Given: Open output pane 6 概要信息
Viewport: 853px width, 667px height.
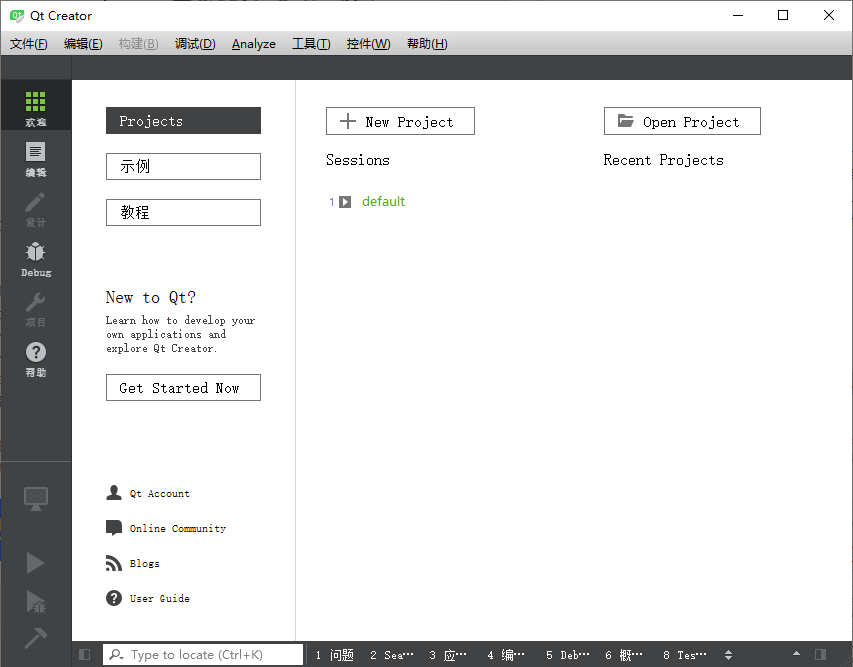Looking at the screenshot, I should coord(624,654).
